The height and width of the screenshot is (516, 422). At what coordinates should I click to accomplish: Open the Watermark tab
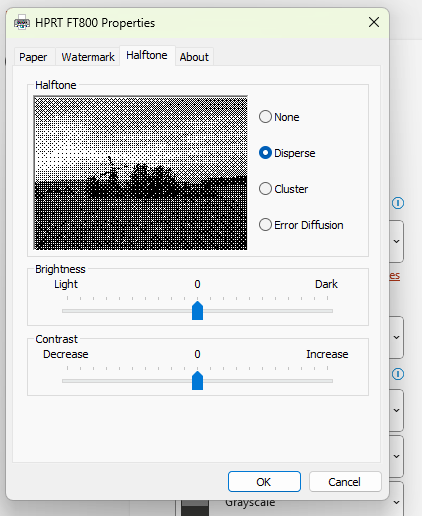88,57
